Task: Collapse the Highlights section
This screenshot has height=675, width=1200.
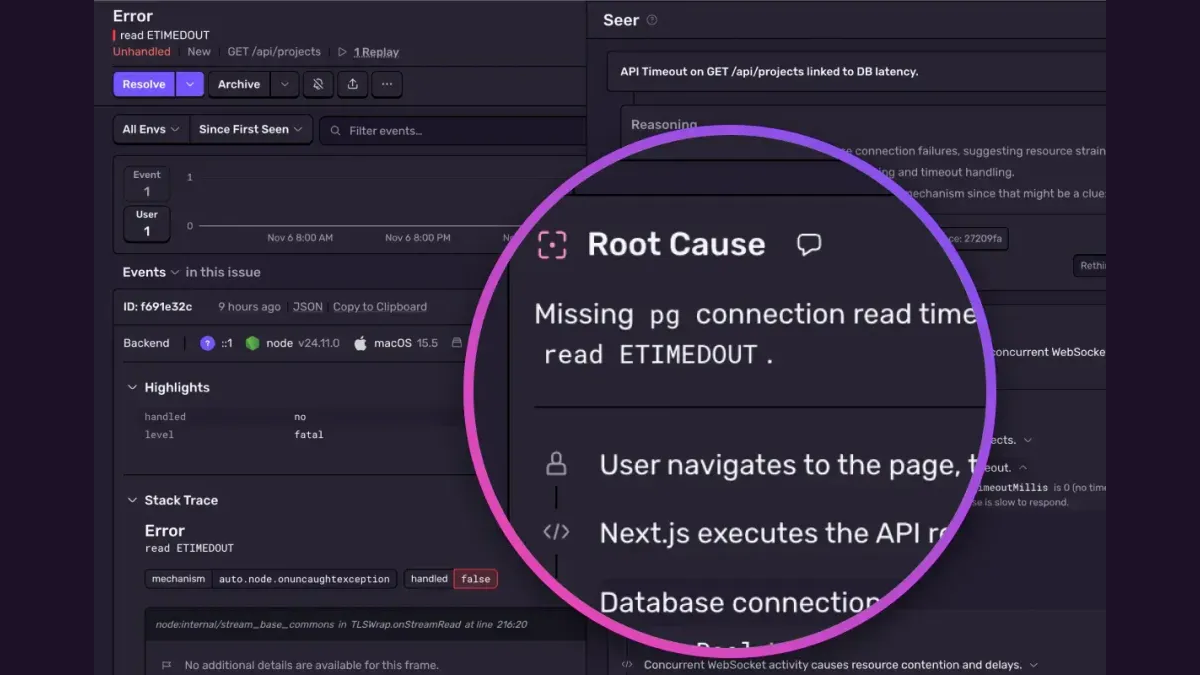Action: [x=132, y=388]
